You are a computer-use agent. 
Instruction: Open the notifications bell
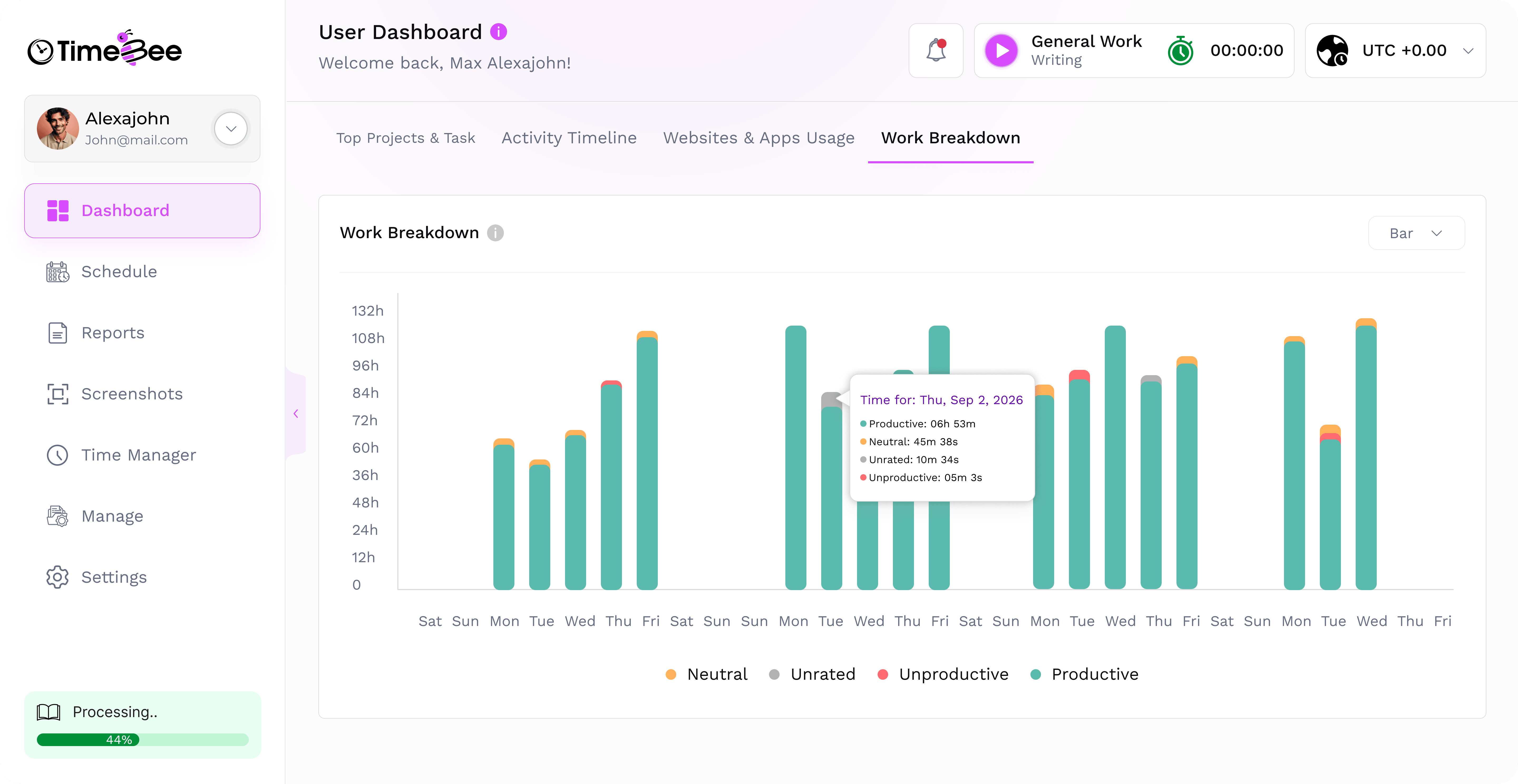(x=936, y=51)
